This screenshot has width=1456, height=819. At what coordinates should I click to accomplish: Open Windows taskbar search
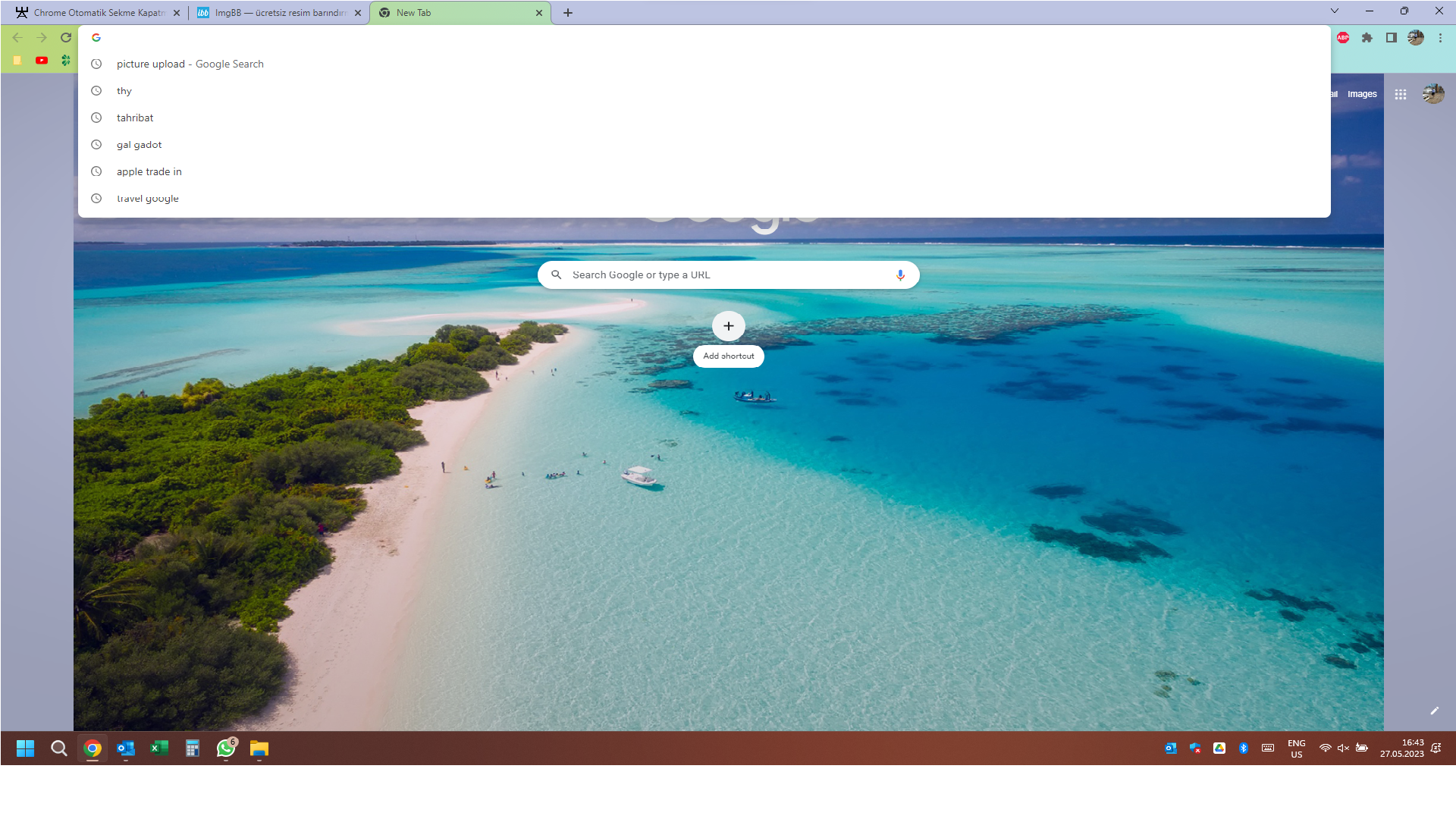[x=59, y=748]
